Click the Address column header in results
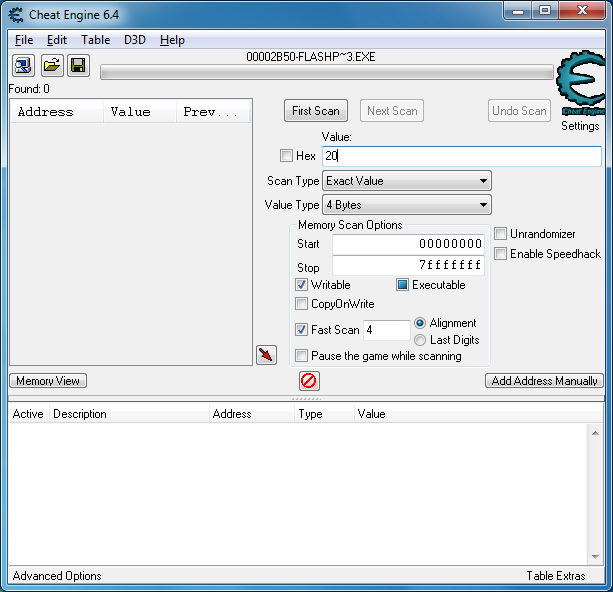Viewport: 613px width, 592px height. click(57, 112)
